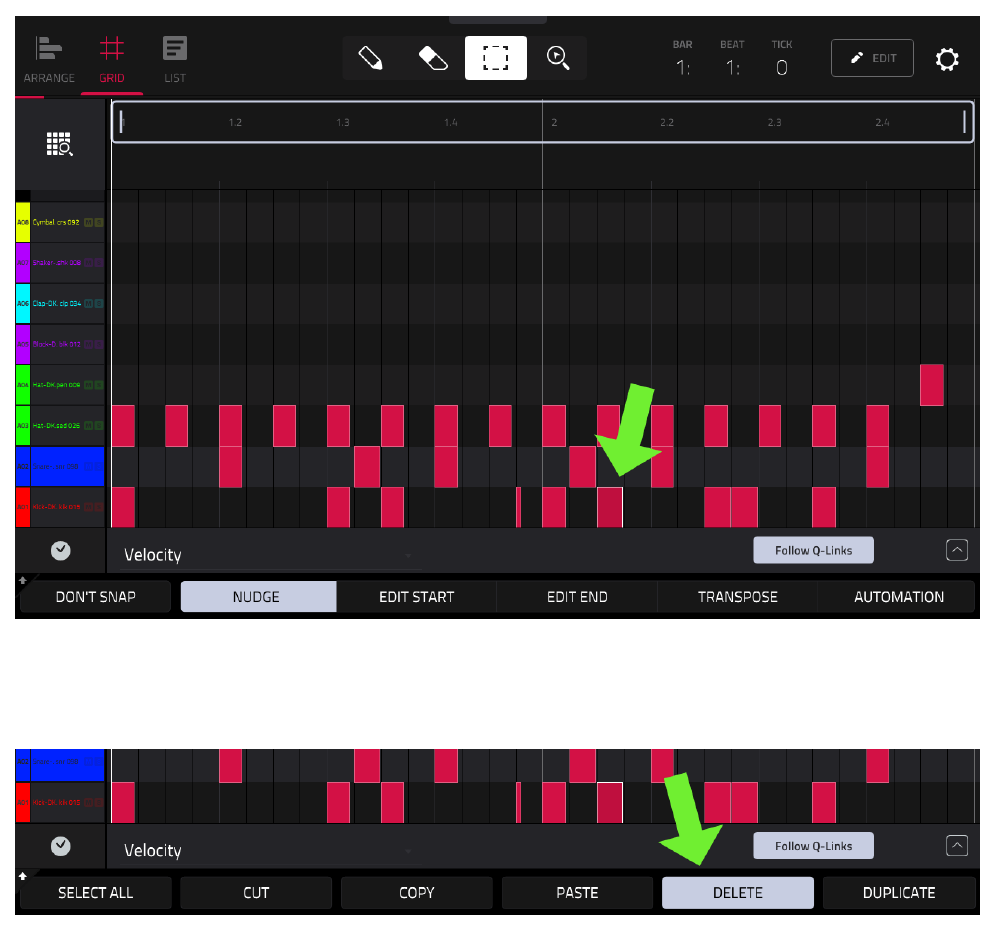Image resolution: width=996 pixels, height=932 pixels.
Task: Click the PASTE button
Action: click(577, 893)
